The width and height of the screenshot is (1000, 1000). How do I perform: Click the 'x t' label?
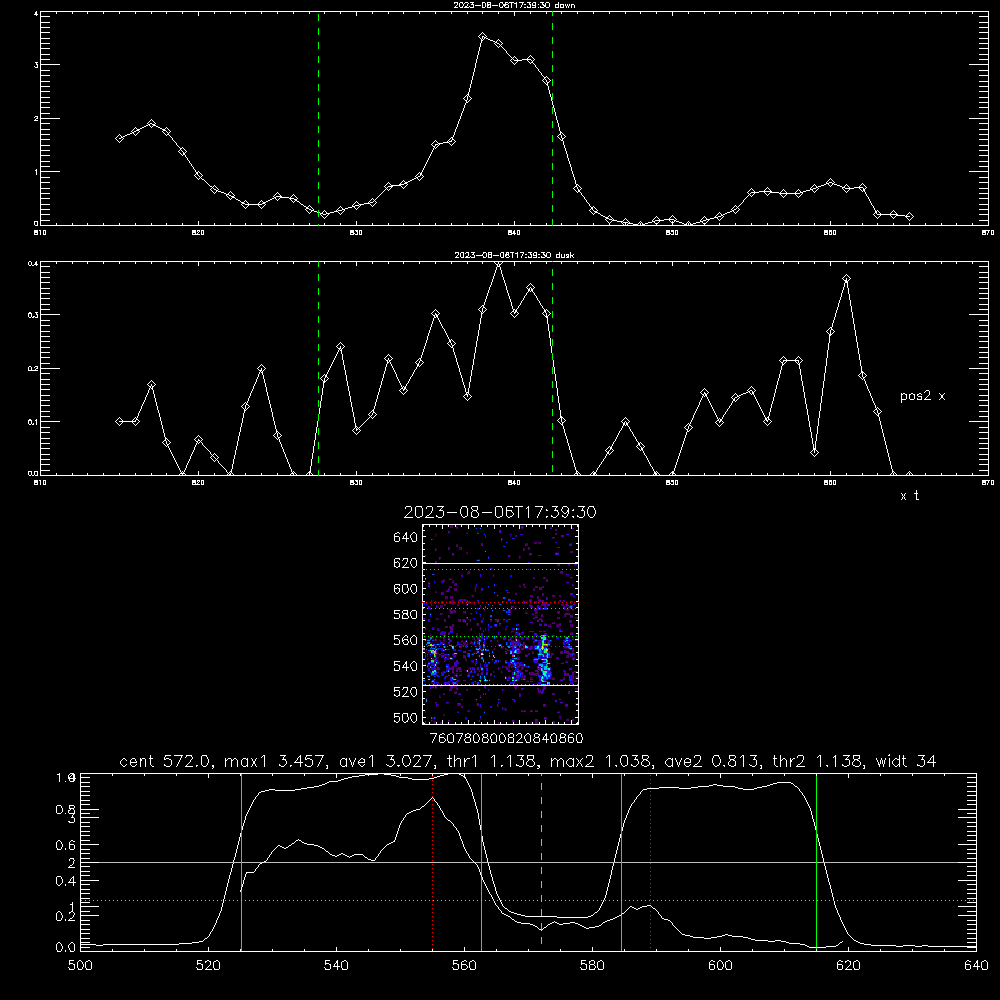click(x=909, y=496)
